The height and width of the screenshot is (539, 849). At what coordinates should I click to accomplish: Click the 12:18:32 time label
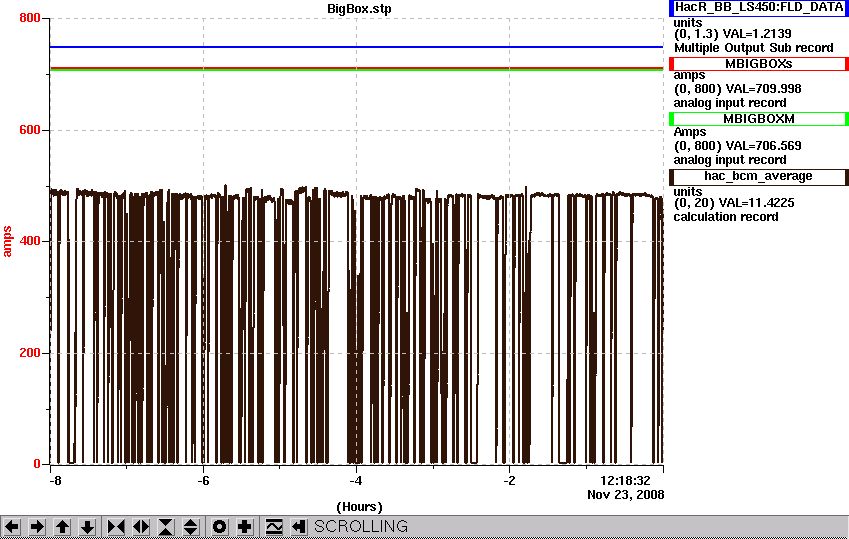[x=625, y=481]
